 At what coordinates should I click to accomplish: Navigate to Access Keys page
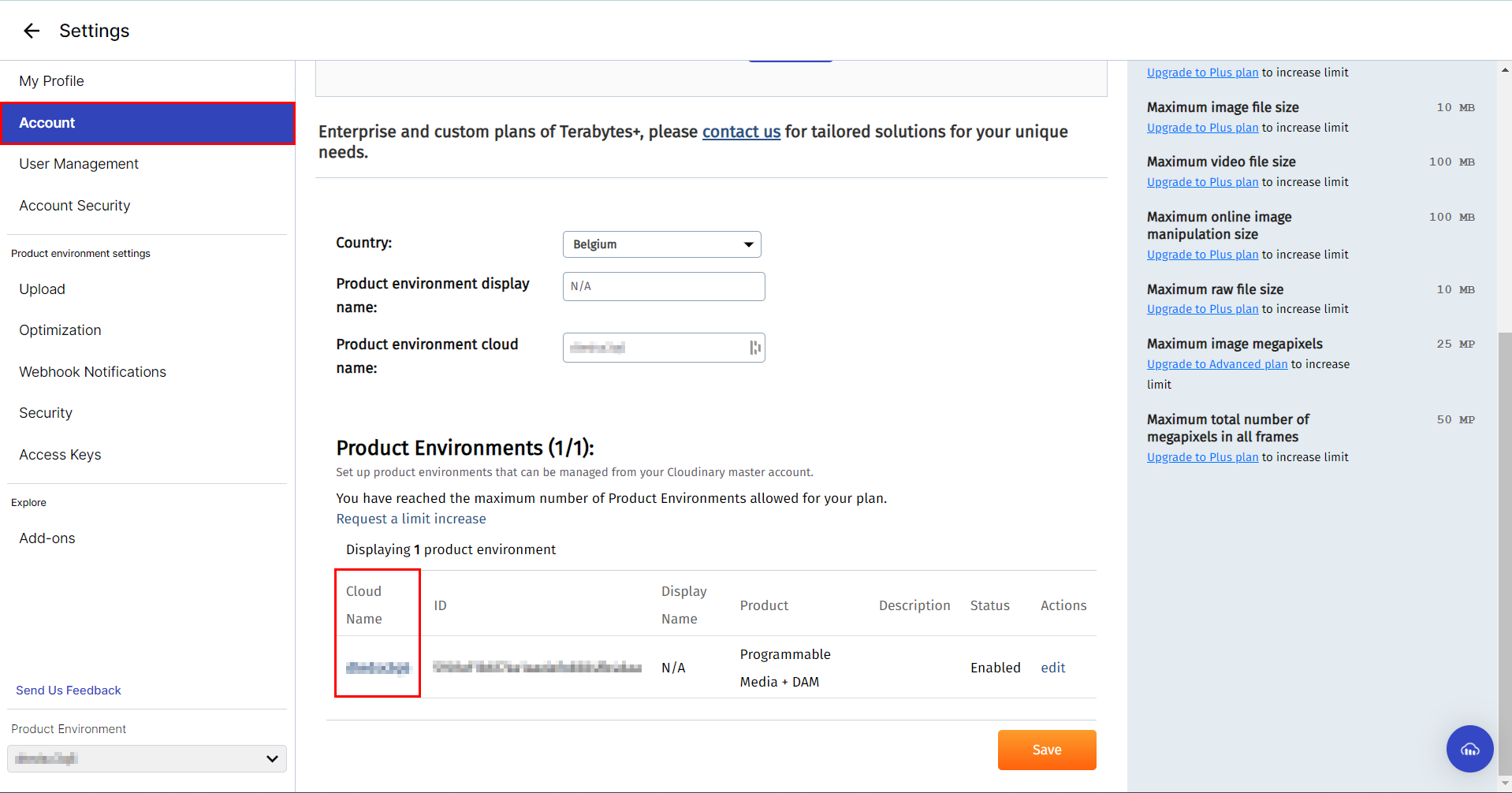click(x=60, y=455)
